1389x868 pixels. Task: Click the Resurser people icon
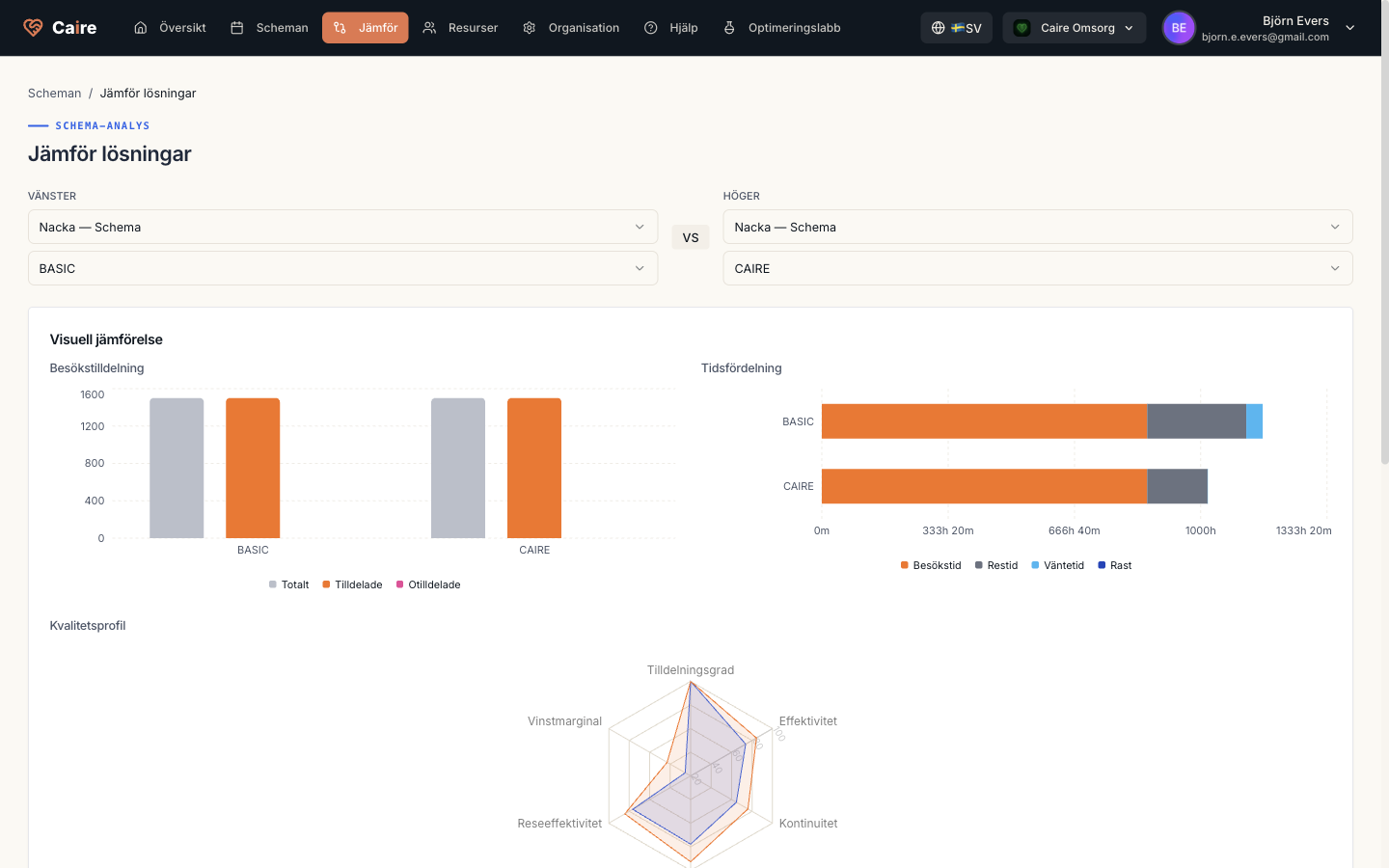(x=429, y=28)
